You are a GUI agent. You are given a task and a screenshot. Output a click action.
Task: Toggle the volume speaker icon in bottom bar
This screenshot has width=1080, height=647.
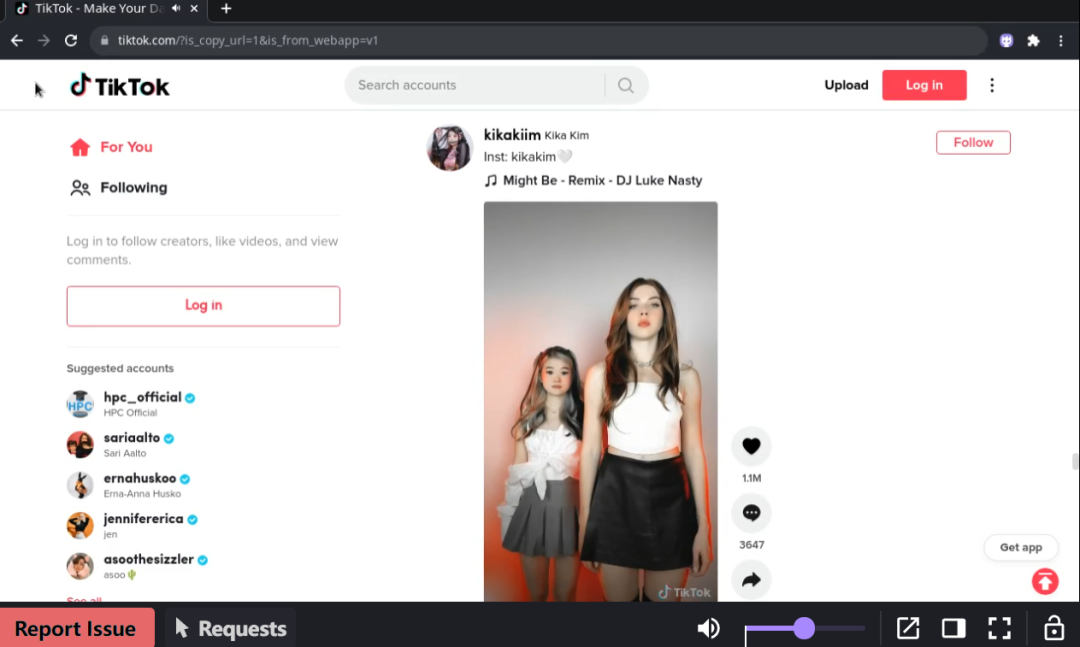(708, 628)
